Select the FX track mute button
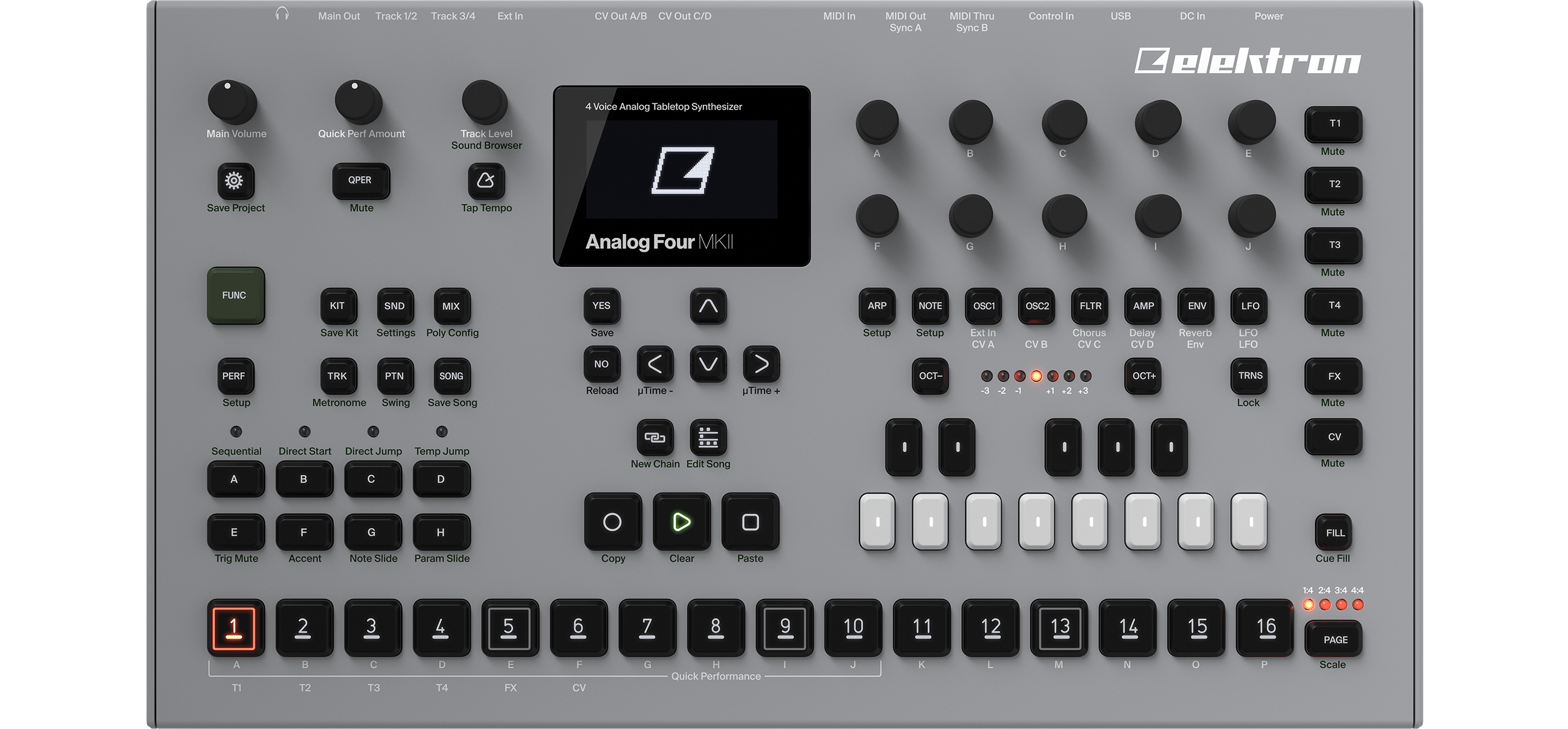The height and width of the screenshot is (729, 1568). (1334, 376)
